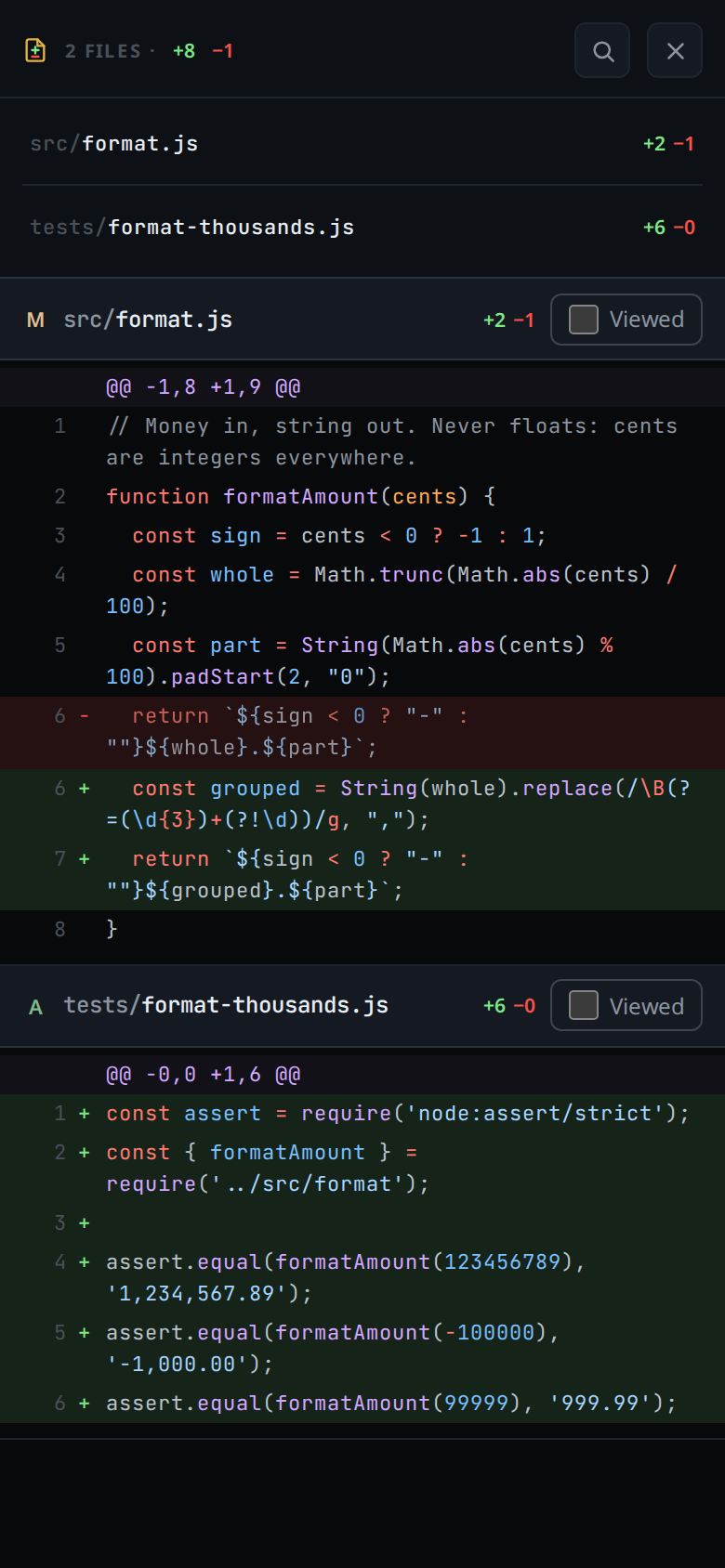Image resolution: width=725 pixels, height=1568 pixels.
Task: Close the diff panel with X button
Action: [x=675, y=50]
